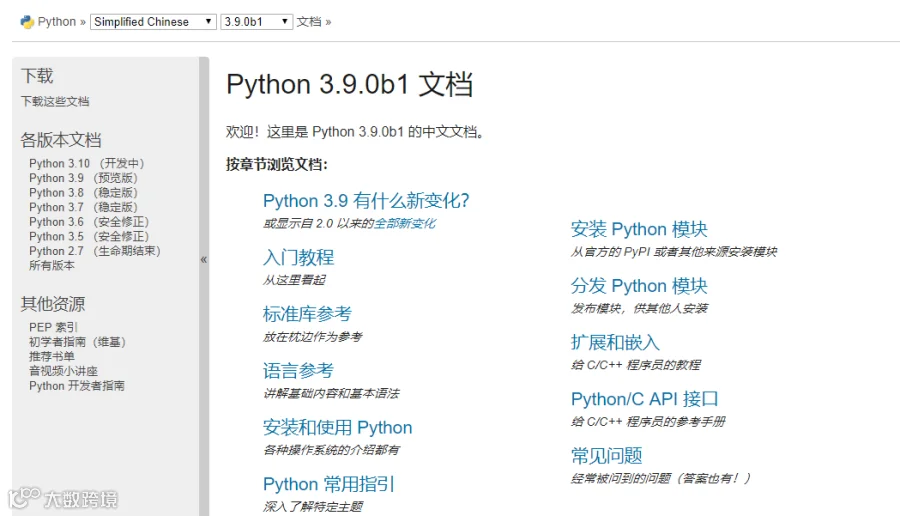Click the Python breadcrumb text link

click(57, 22)
